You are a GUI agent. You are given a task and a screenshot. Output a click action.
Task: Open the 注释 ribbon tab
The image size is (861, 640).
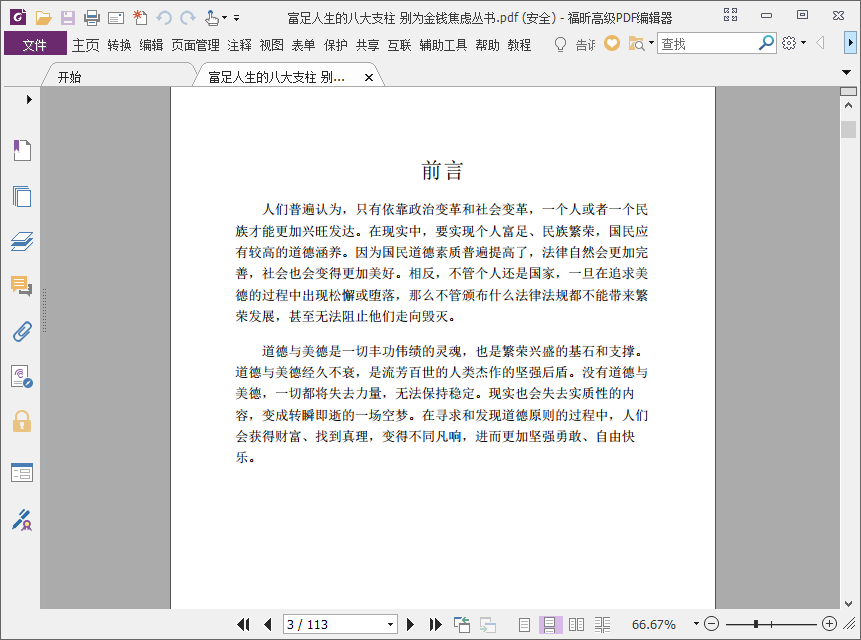[239, 45]
